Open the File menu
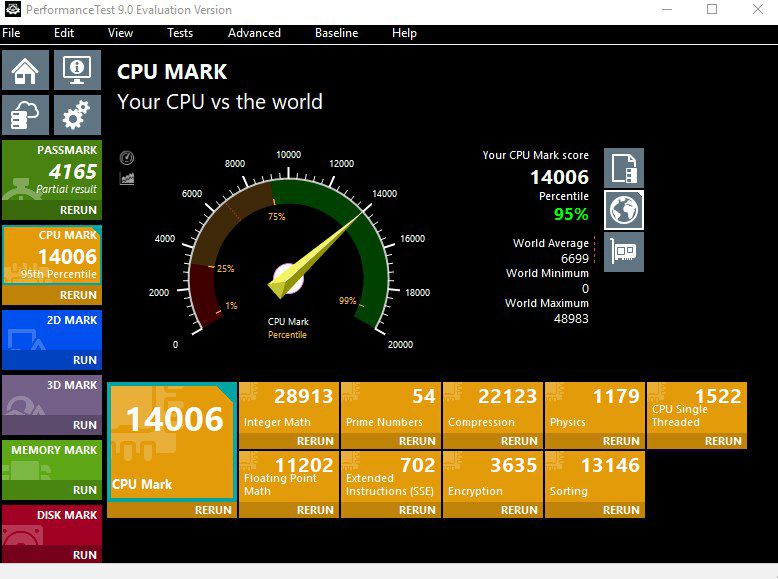Viewport: 778px width, 579px height. [11, 33]
